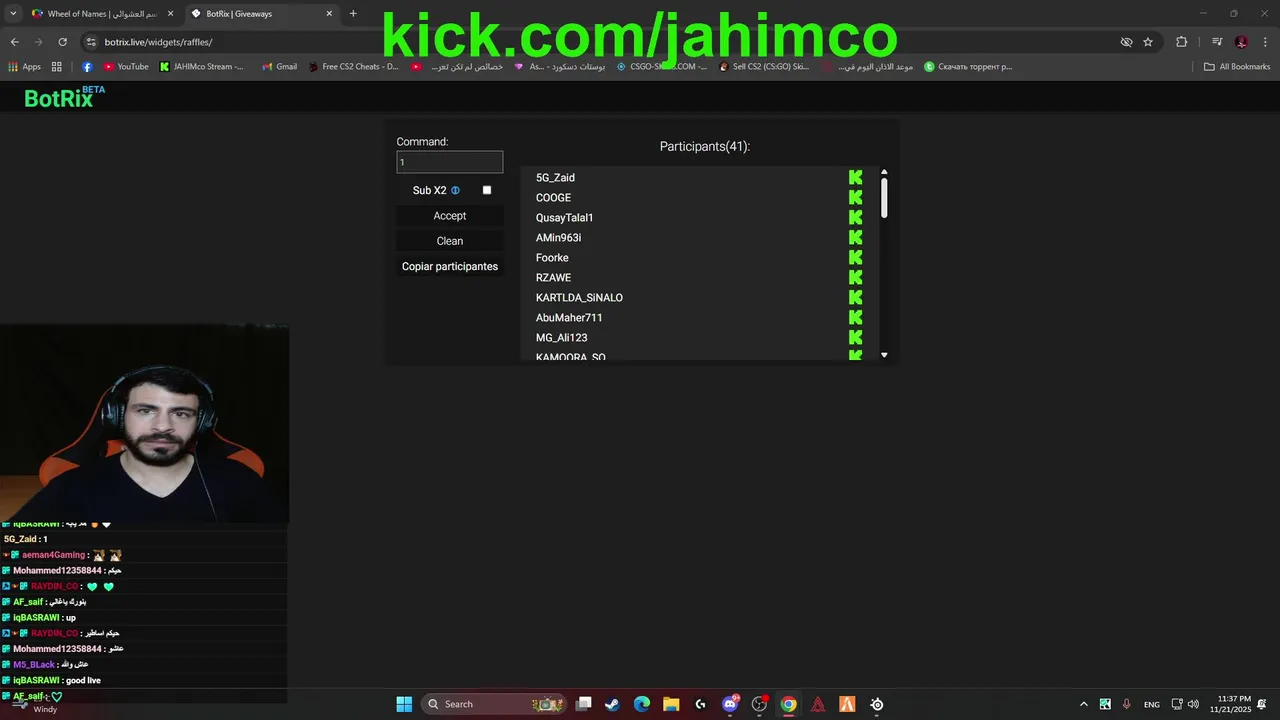
Task: Click the Kick icon next to MG_Ali123
Action: tap(855, 338)
